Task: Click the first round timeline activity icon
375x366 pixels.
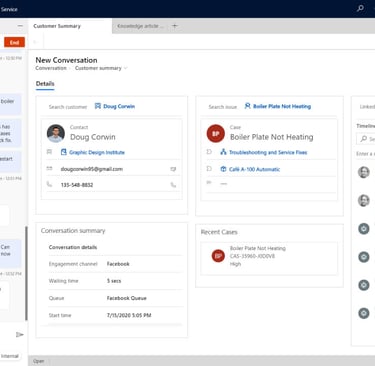Action: tap(364, 229)
